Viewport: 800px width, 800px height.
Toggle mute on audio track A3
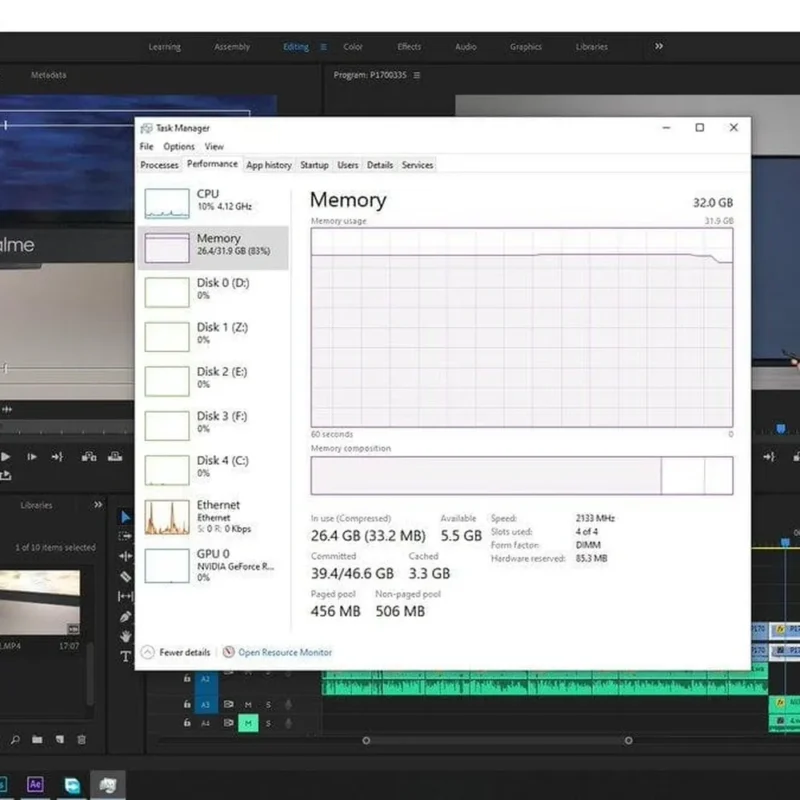(x=248, y=705)
